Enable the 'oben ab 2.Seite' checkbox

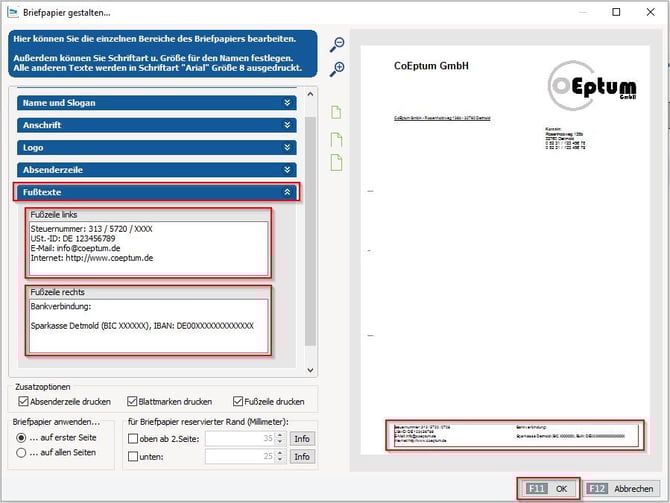pos(135,438)
